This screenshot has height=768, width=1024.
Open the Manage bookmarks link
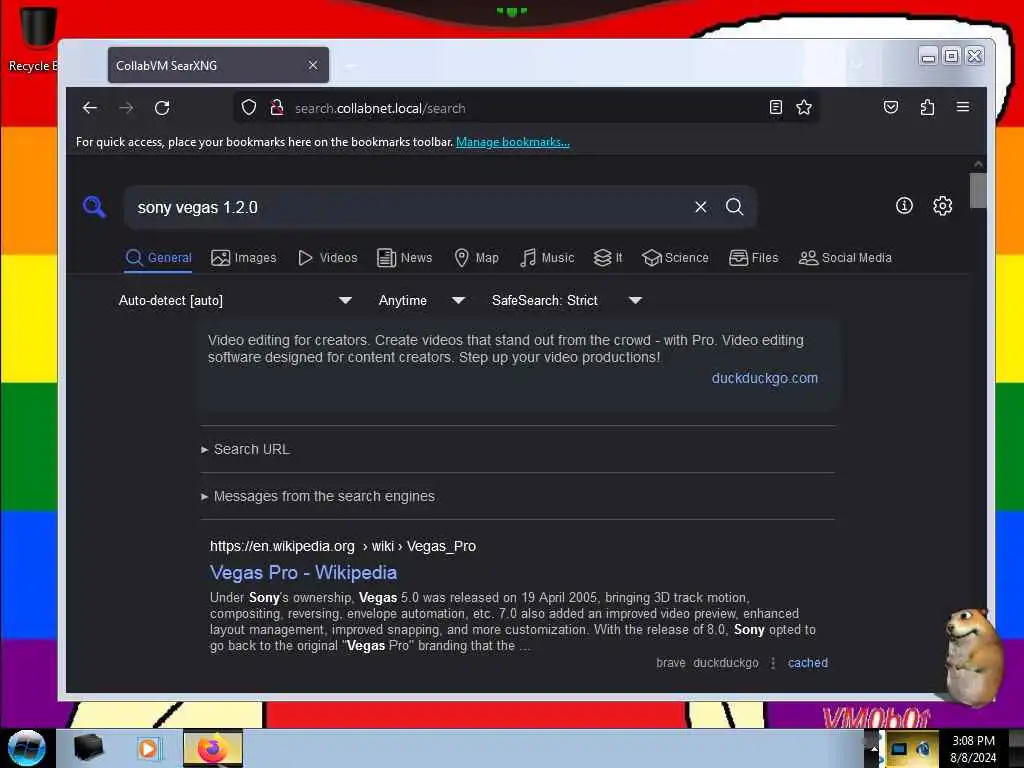(513, 142)
